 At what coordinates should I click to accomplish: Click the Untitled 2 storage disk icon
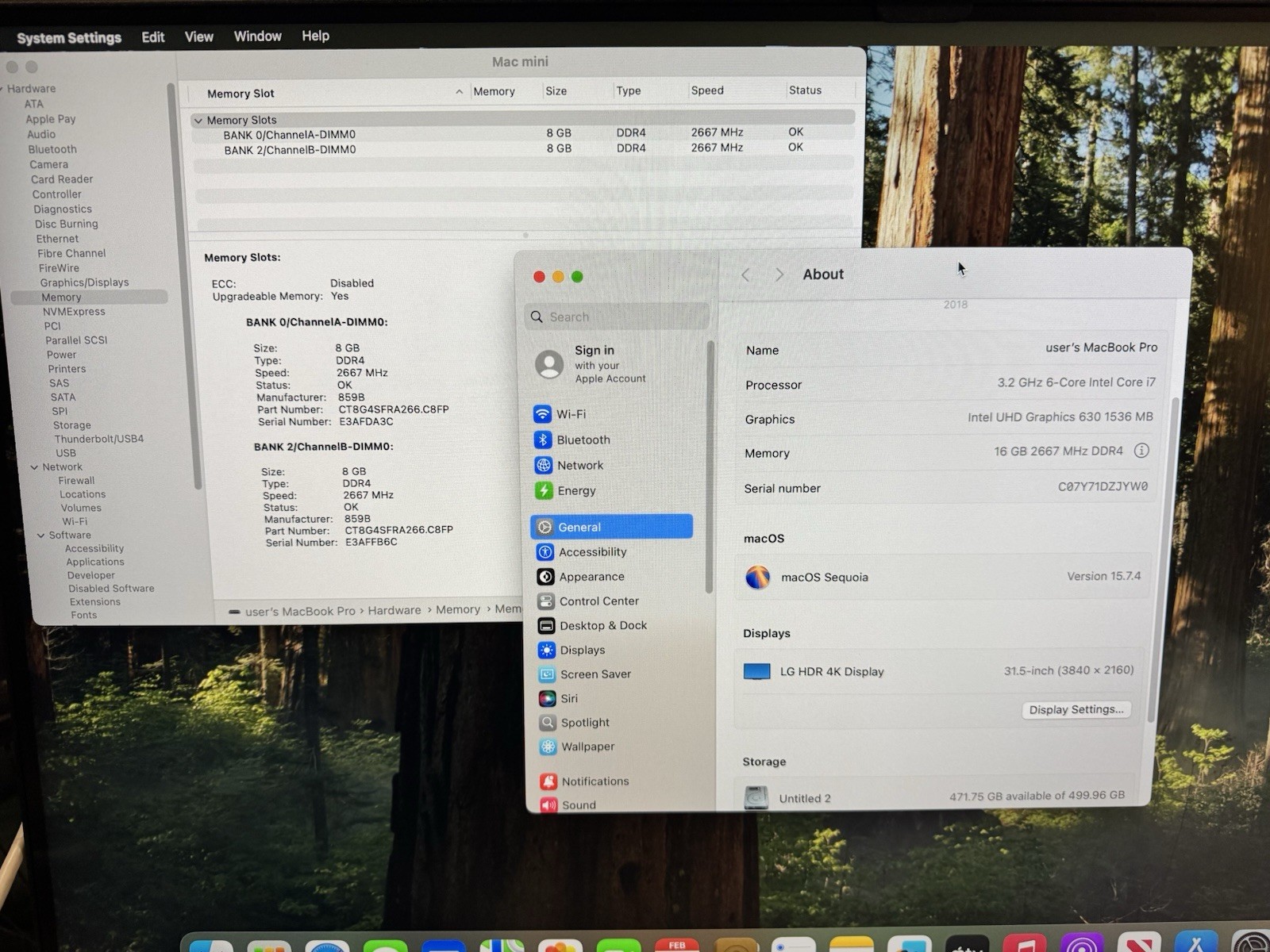pyautogui.click(x=756, y=797)
